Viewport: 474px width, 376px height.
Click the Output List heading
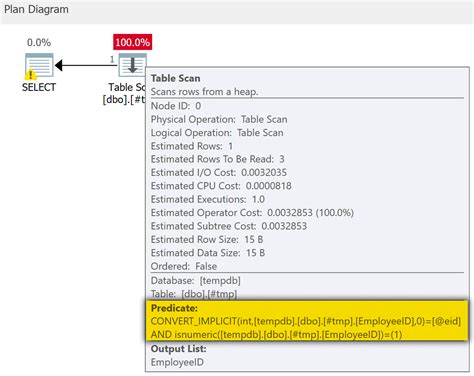coord(178,349)
